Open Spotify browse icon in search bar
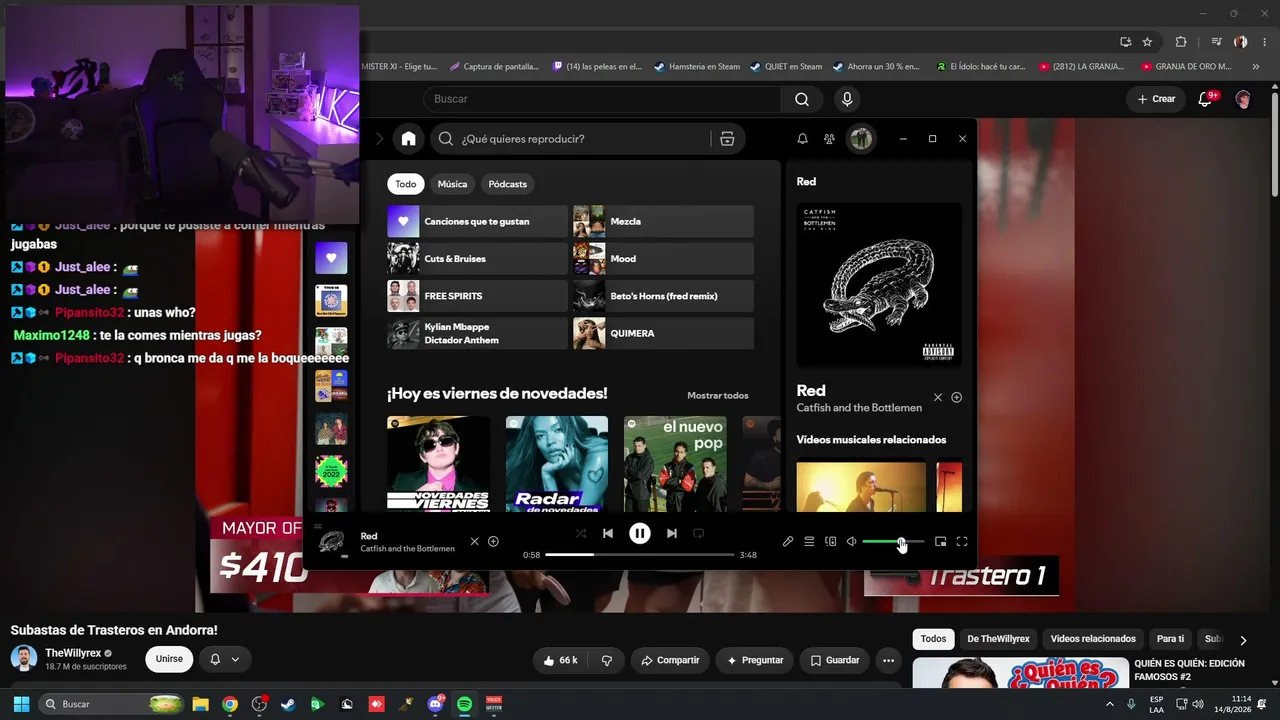 click(727, 139)
